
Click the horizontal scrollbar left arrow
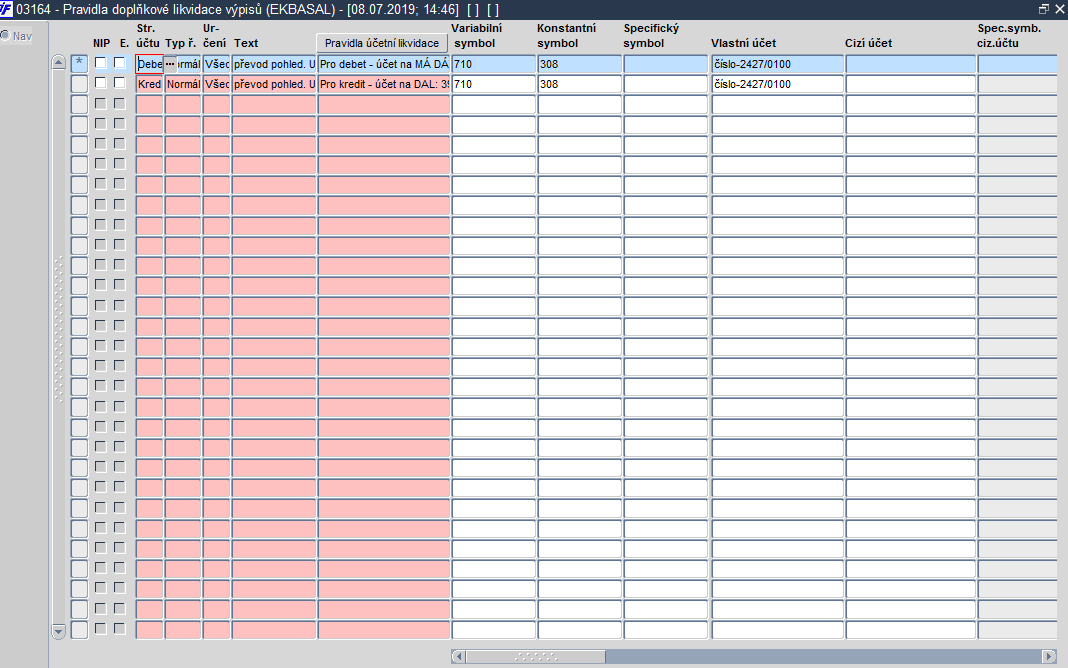[458, 656]
